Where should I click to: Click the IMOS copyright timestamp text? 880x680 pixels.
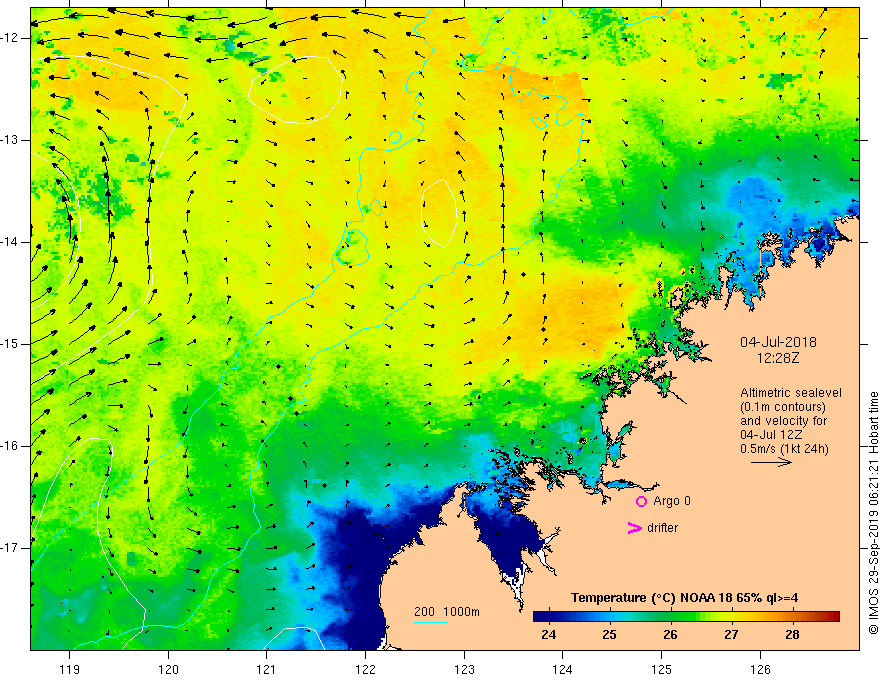click(x=873, y=513)
